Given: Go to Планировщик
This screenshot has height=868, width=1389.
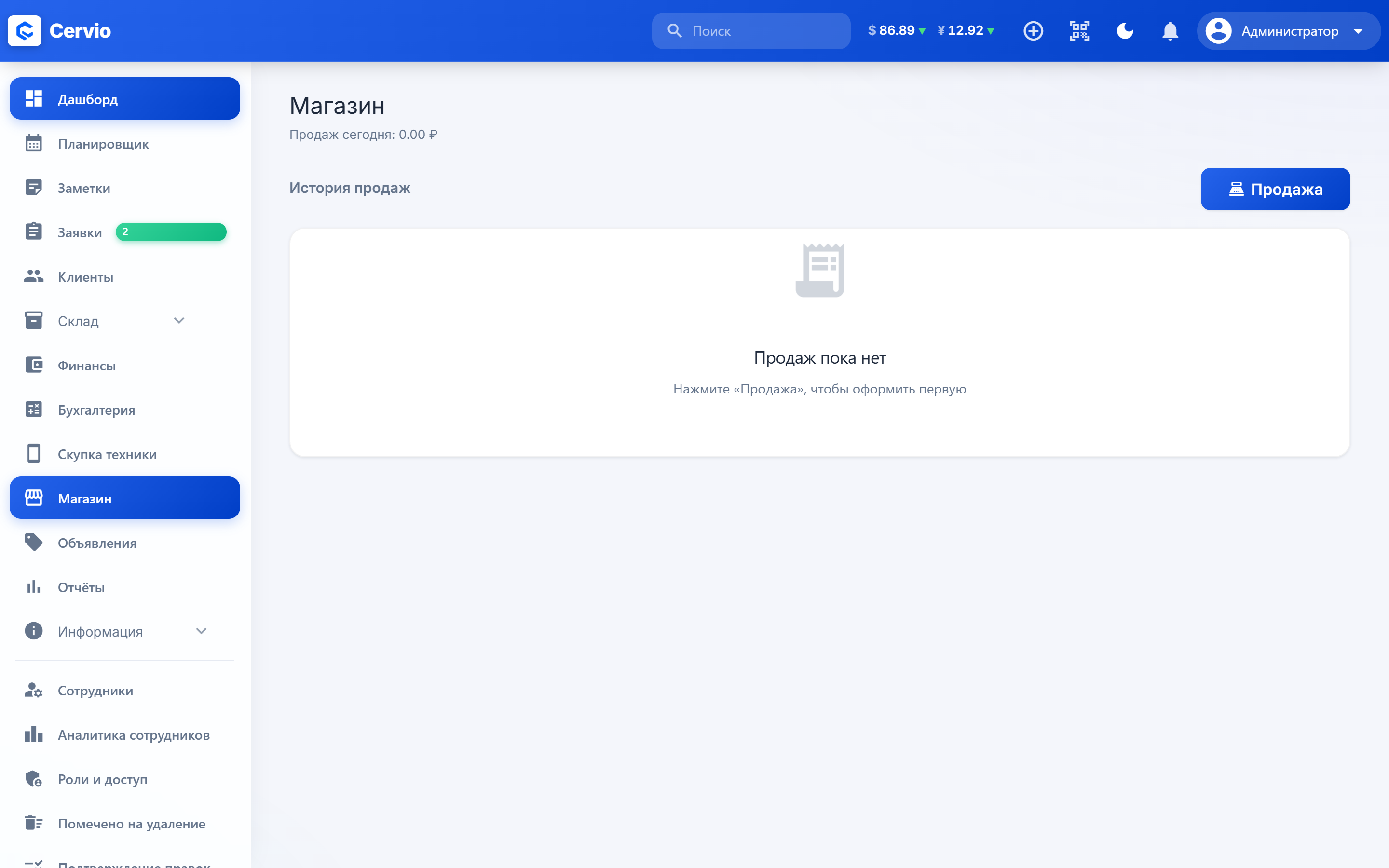Looking at the screenshot, I should tap(124, 143).
